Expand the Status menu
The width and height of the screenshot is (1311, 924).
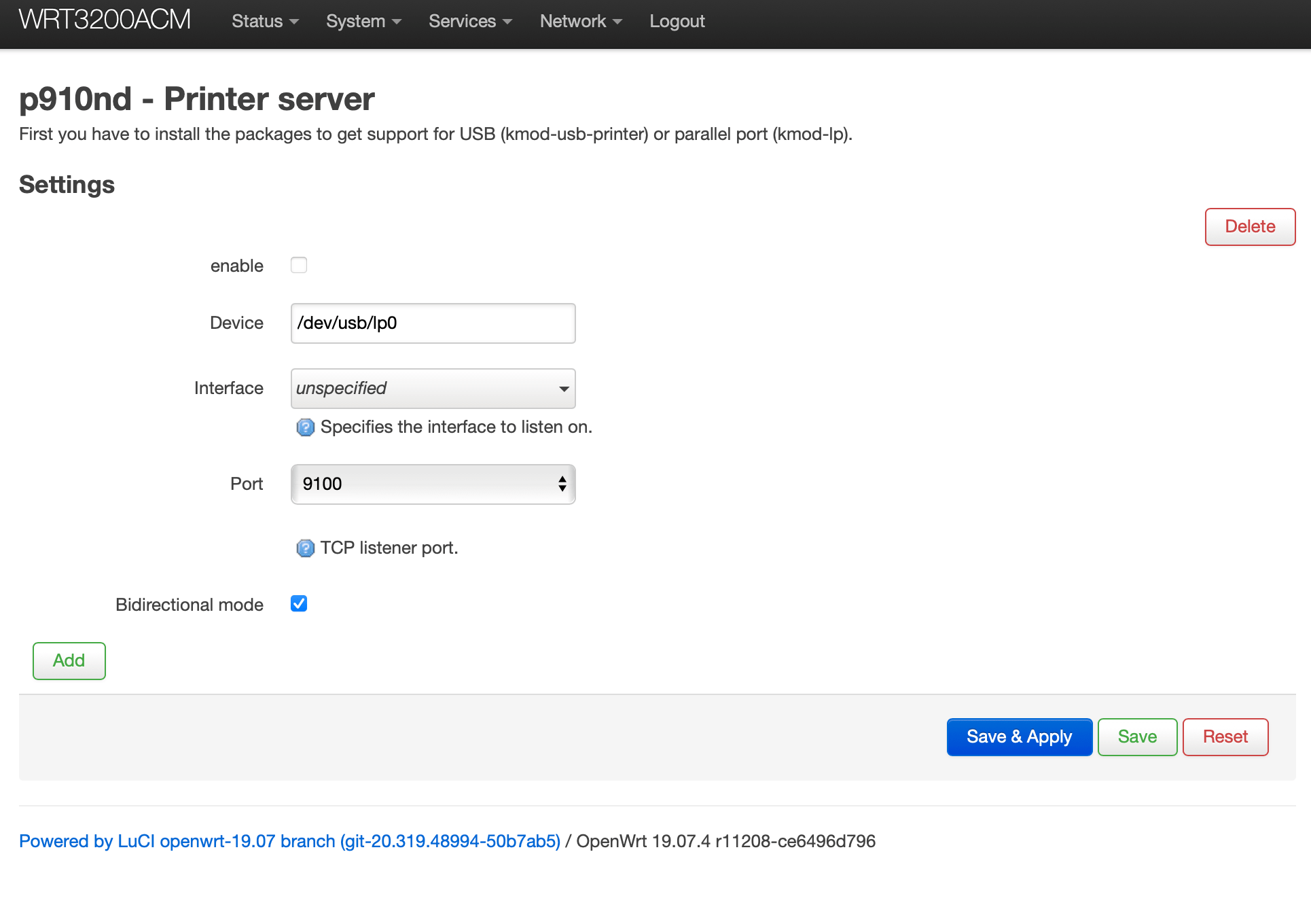265,21
